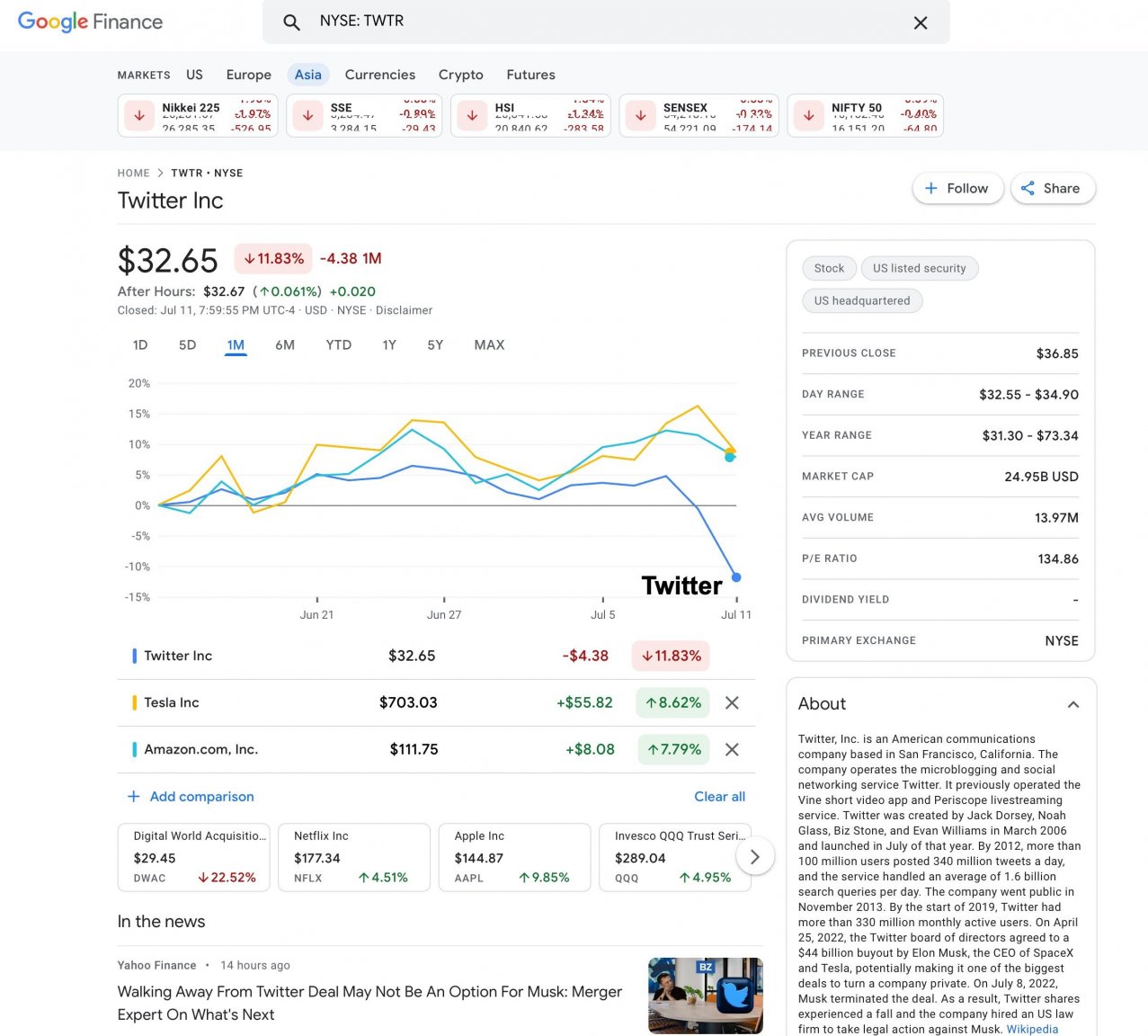Switch chart range to 1M
1148x1036 pixels.
coord(236,344)
